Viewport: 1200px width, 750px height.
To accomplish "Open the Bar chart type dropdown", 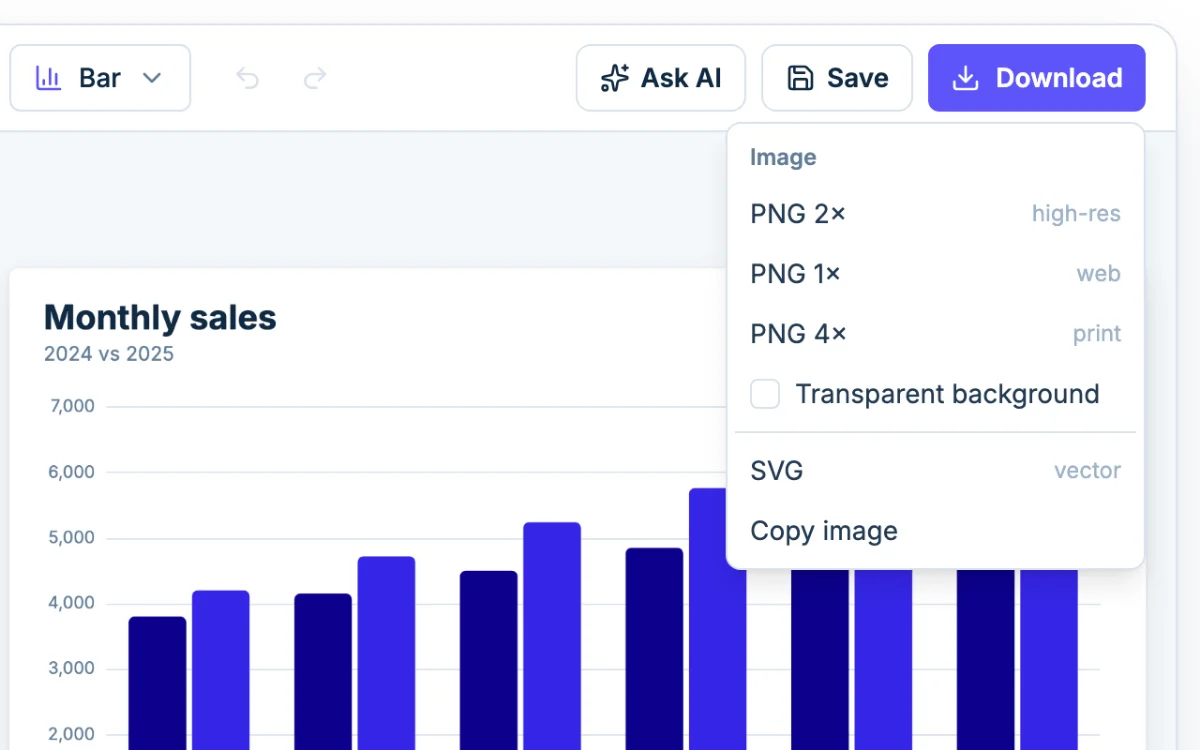I will (x=100, y=78).
